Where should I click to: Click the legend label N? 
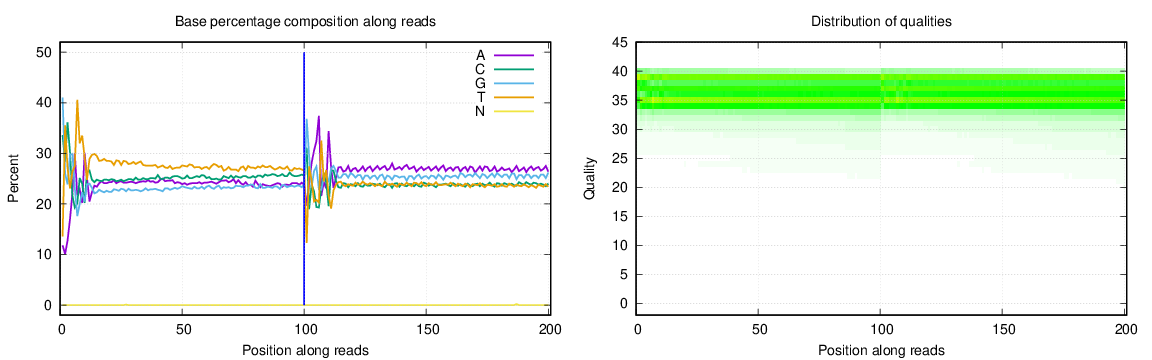[480, 111]
